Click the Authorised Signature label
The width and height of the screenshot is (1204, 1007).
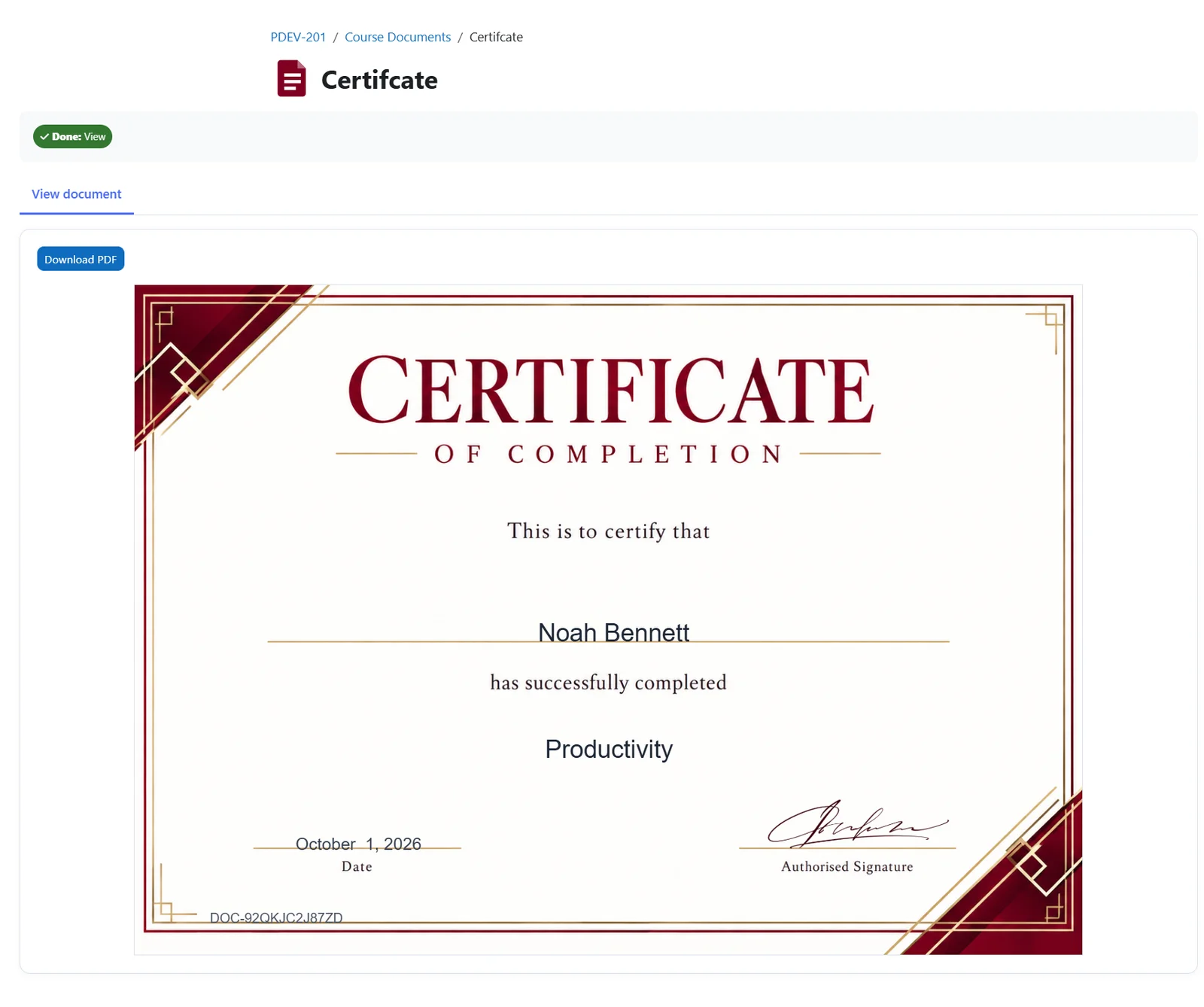pyautogui.click(x=847, y=866)
